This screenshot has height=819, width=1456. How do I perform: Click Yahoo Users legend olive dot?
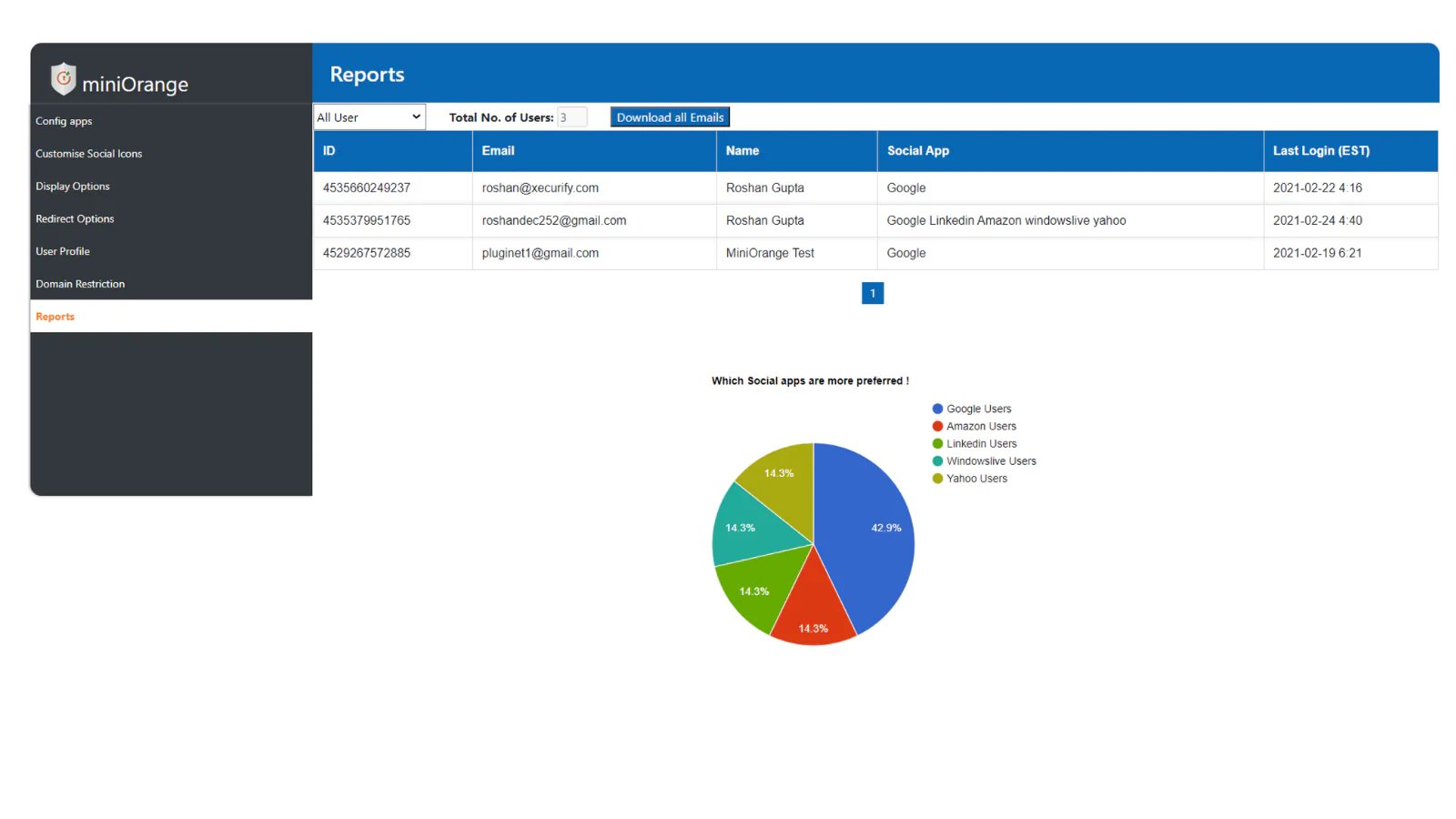coord(937,479)
